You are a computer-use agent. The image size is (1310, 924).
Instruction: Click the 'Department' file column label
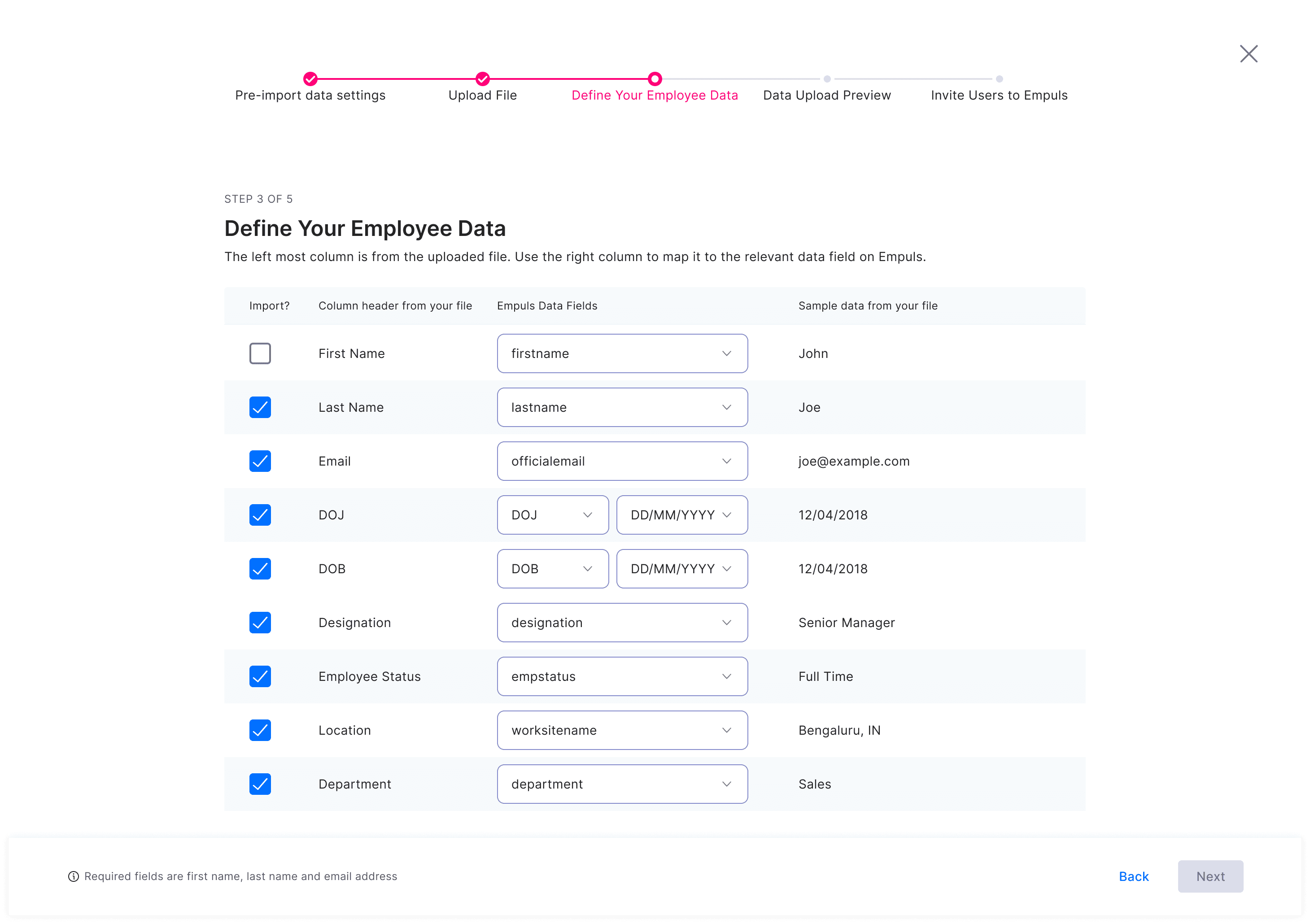click(x=355, y=784)
